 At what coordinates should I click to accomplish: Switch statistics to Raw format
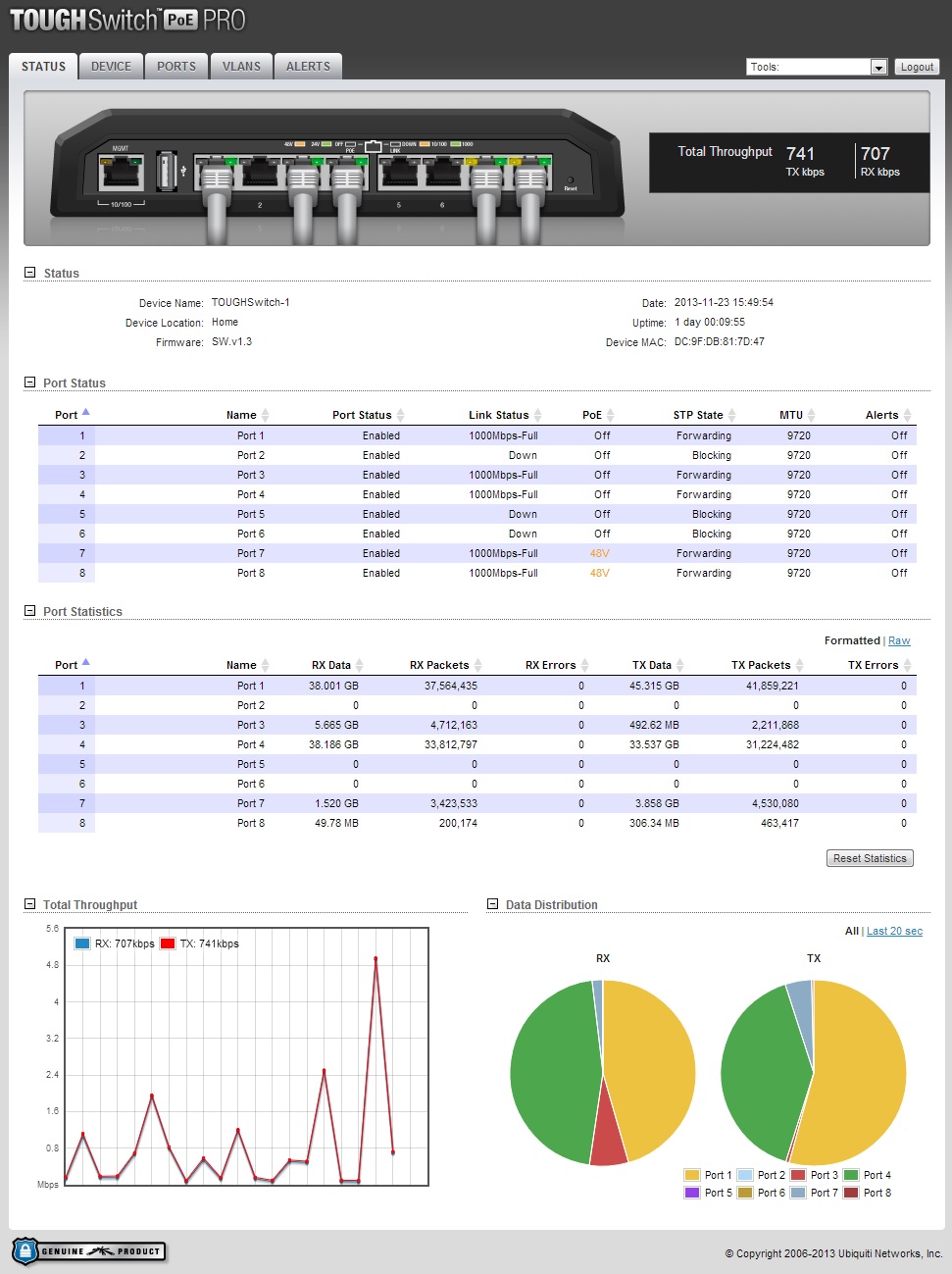coord(899,640)
